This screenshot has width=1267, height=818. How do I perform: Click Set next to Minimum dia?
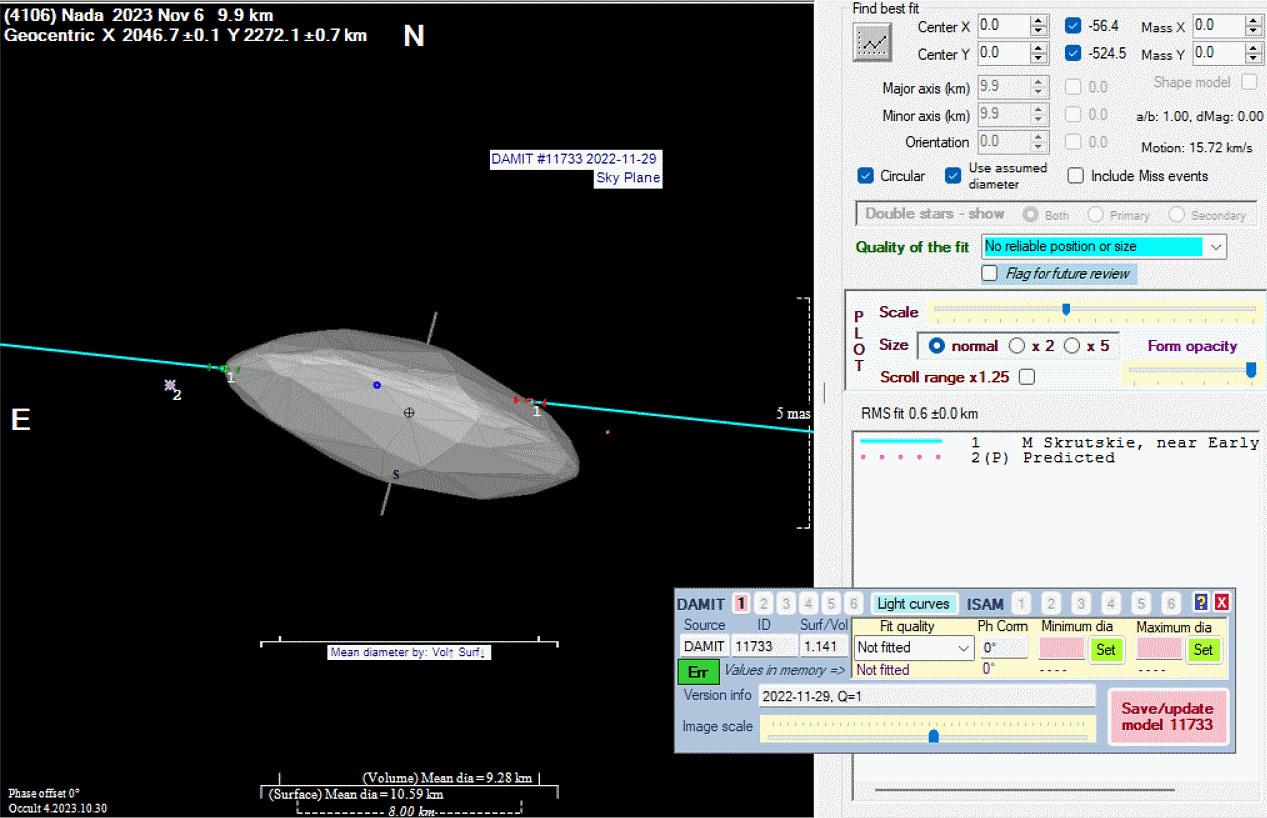(1105, 649)
